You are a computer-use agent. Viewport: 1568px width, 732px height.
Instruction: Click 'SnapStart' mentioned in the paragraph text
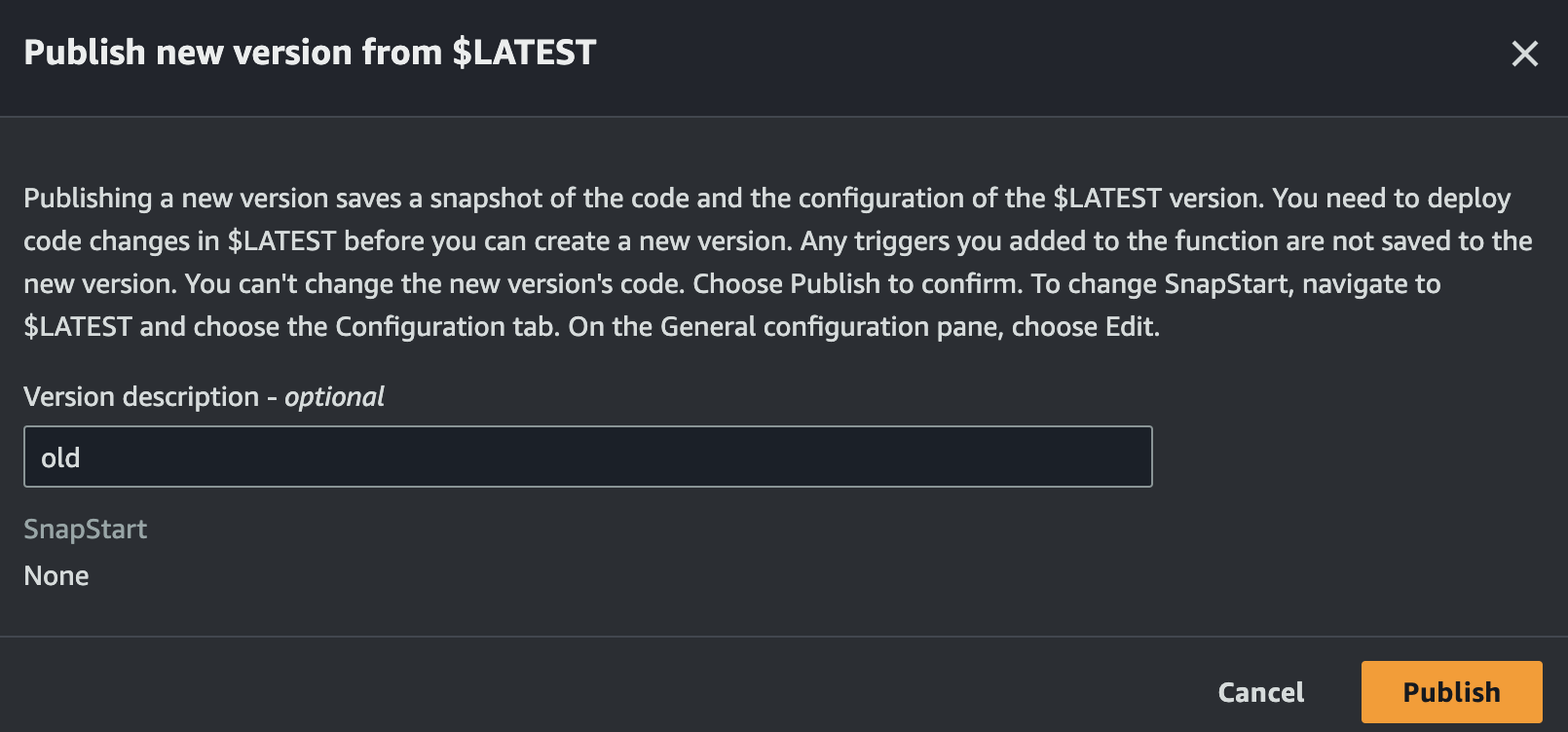pos(1229,284)
